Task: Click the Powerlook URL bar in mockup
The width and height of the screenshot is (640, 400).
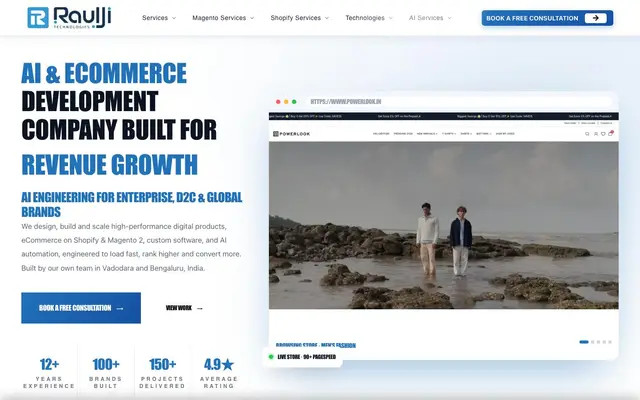Action: (x=458, y=102)
